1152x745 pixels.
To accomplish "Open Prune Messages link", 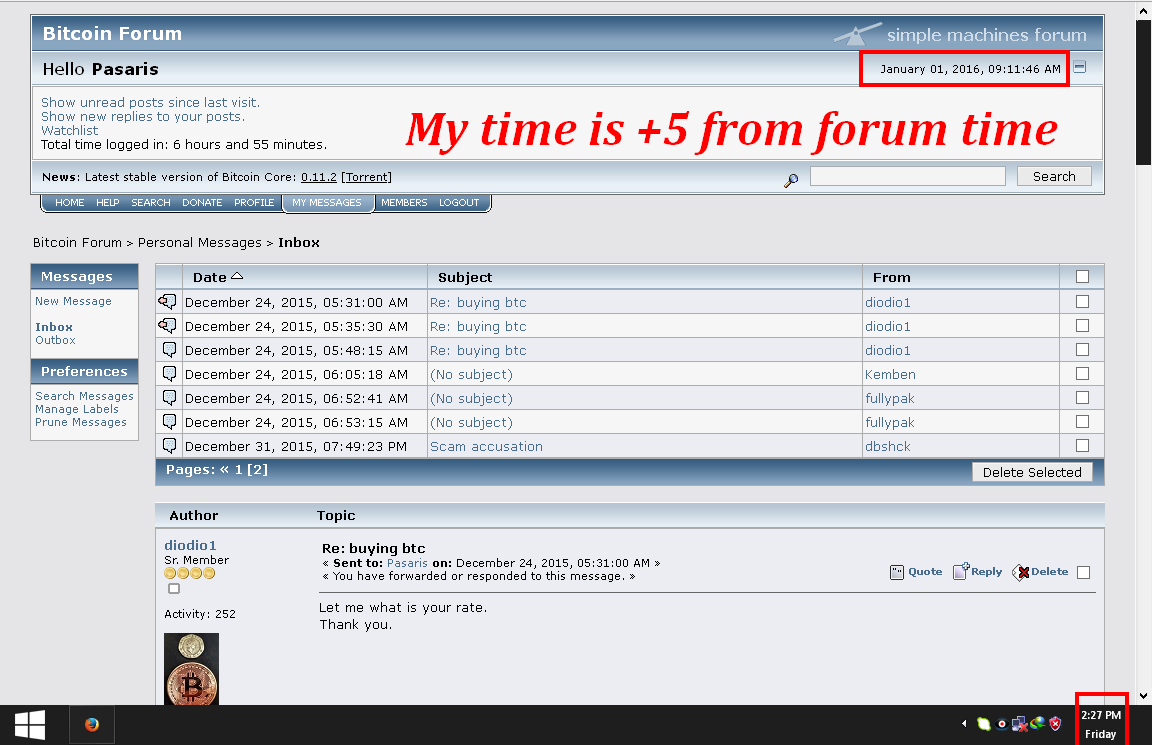I will coord(81,422).
